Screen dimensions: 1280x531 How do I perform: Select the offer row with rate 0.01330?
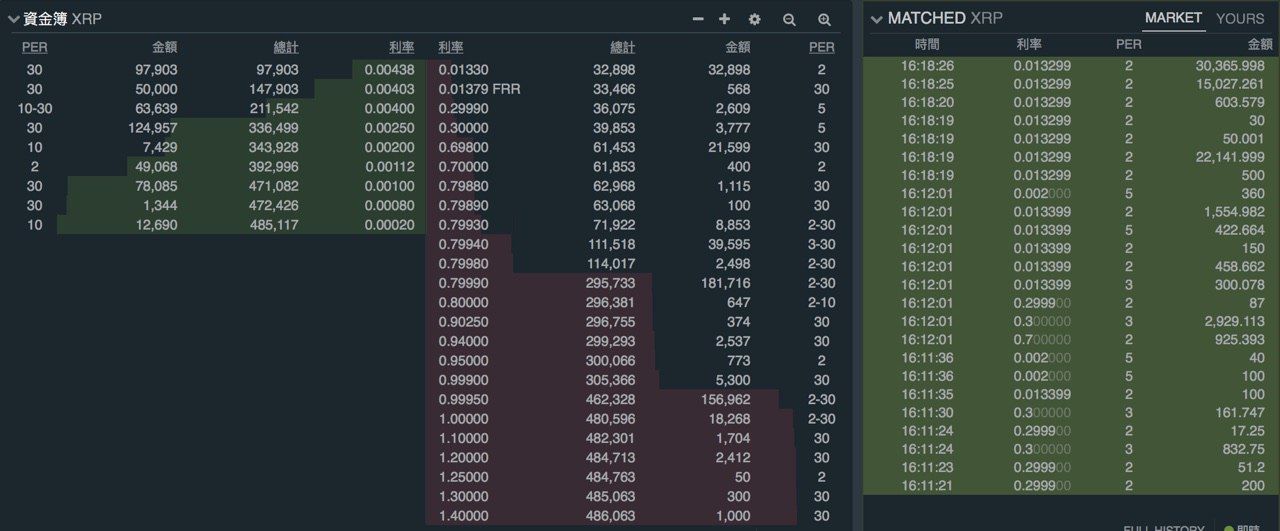click(638, 70)
